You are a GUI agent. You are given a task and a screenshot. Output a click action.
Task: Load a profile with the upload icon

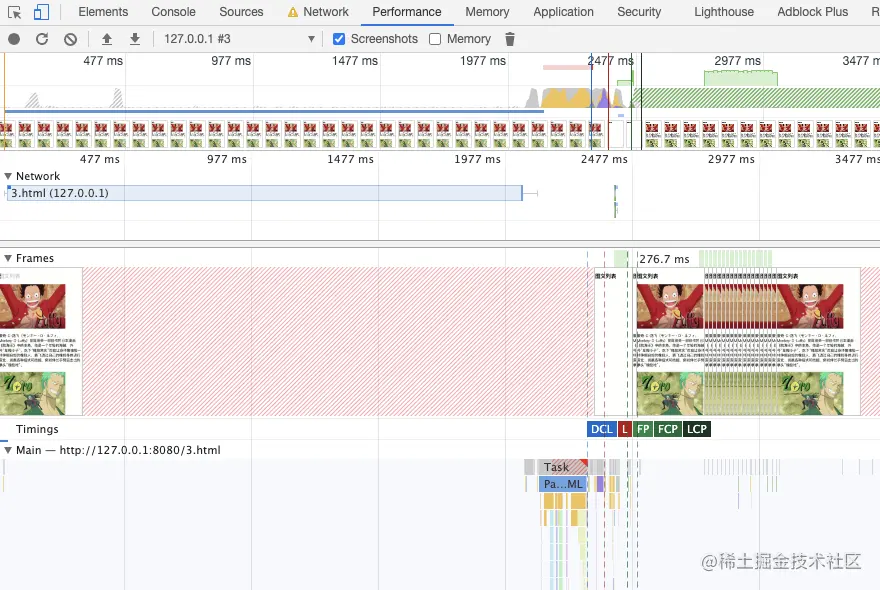(107, 39)
